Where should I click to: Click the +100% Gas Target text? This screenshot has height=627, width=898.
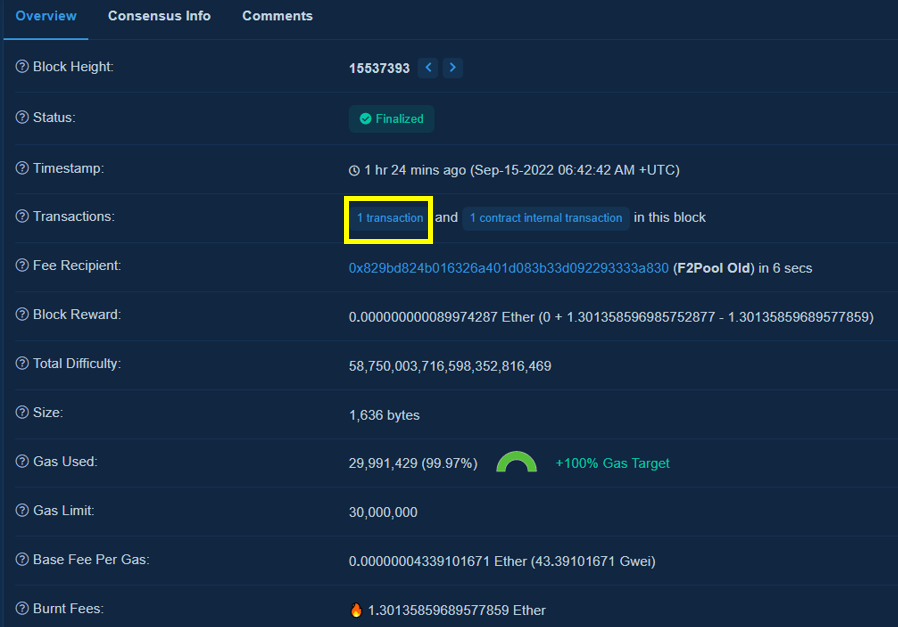(612, 463)
